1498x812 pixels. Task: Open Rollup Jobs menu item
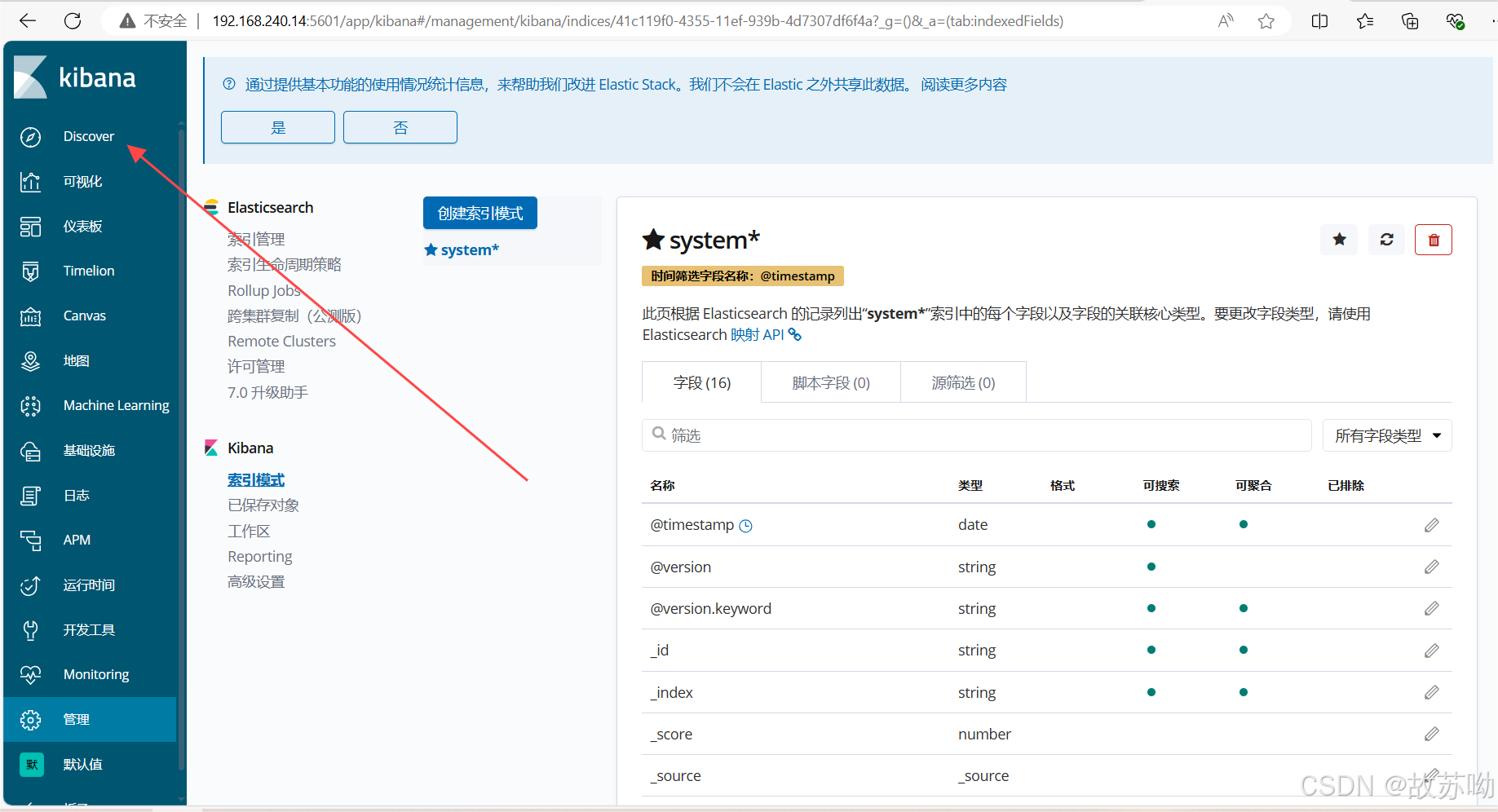pos(264,290)
